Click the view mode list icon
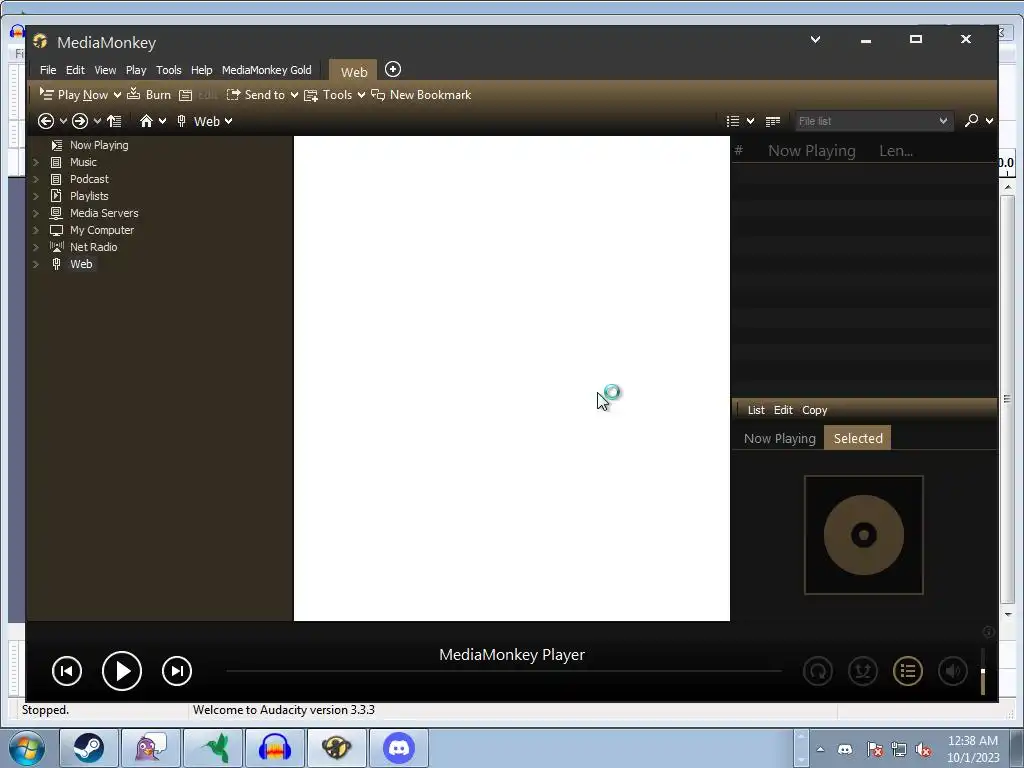1024x768 pixels. (x=733, y=121)
